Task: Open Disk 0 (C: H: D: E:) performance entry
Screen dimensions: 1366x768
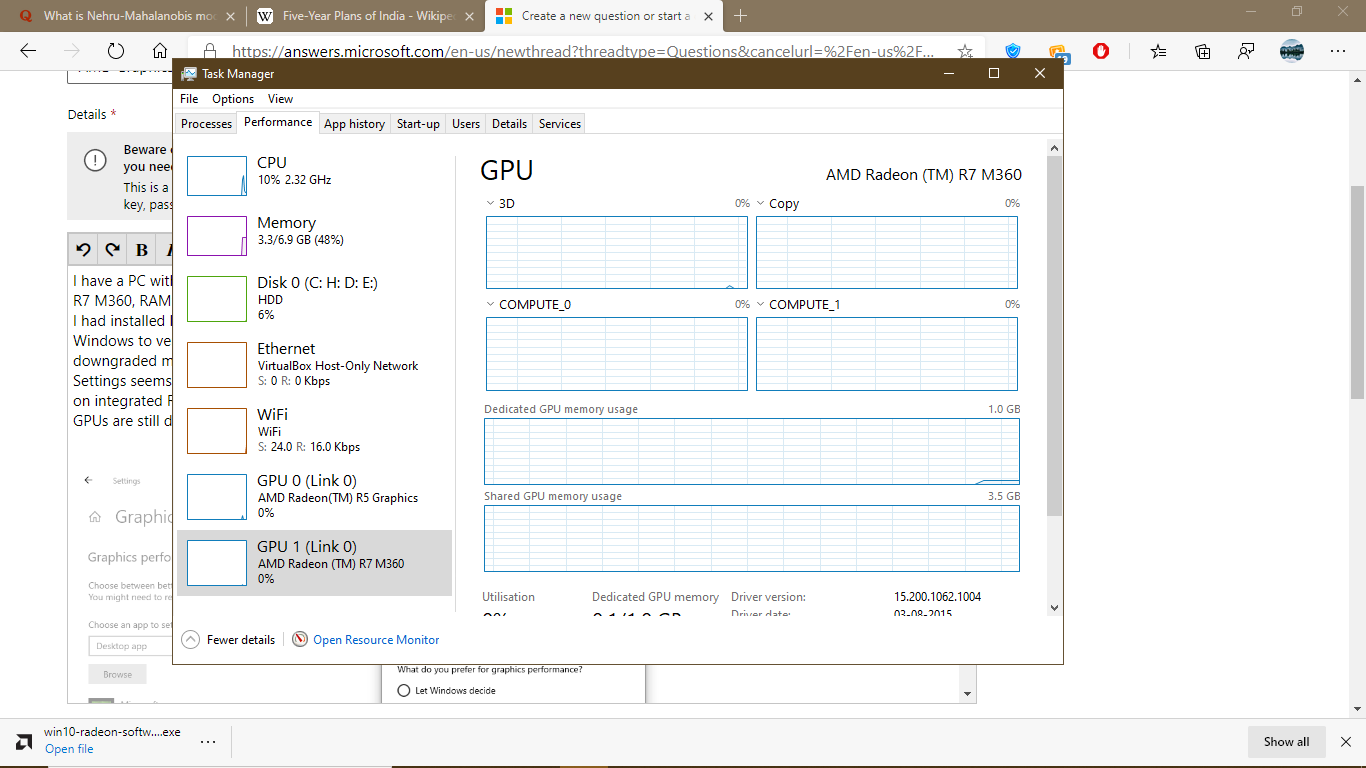Action: 314,299
